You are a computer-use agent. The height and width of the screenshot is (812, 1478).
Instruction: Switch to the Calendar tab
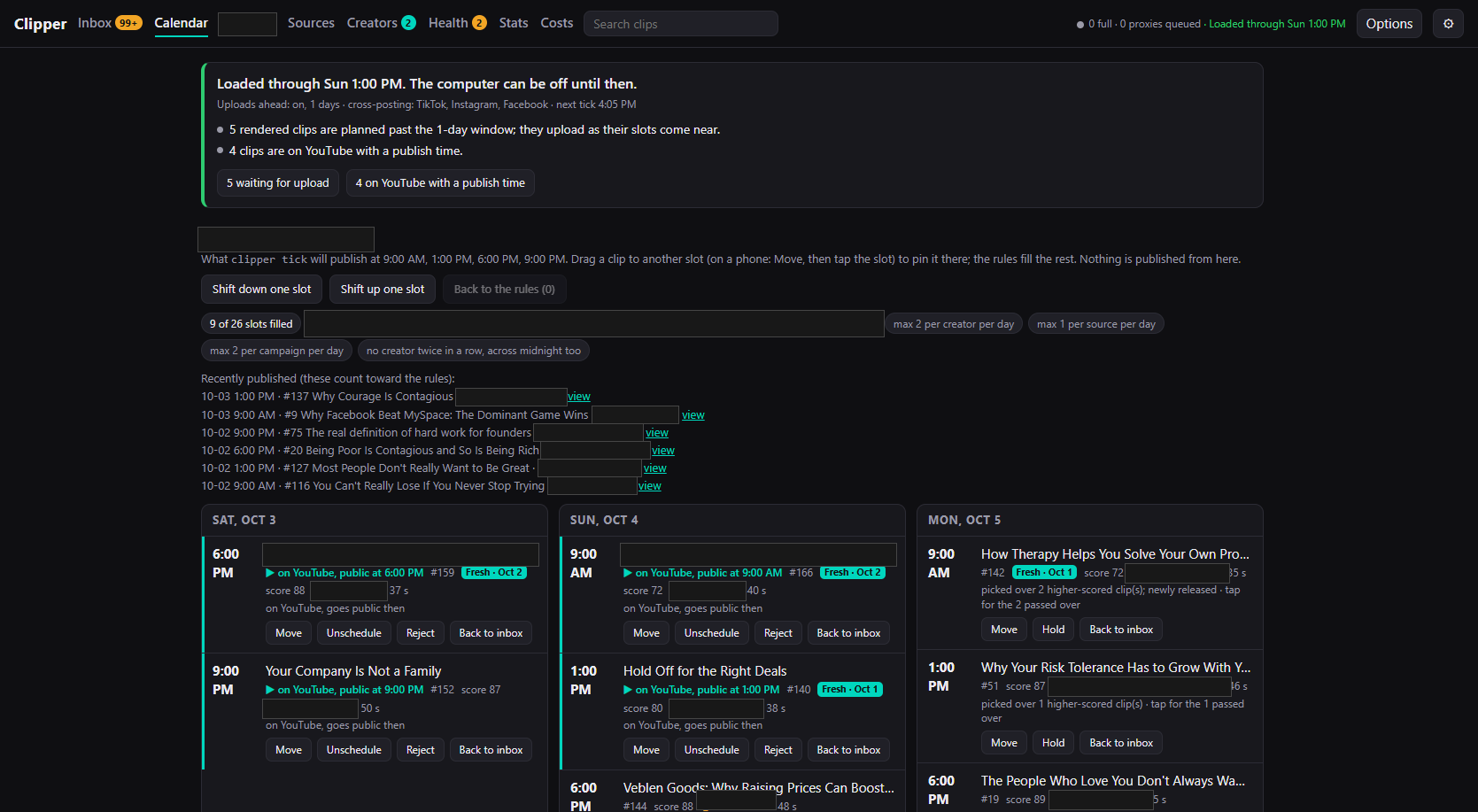[x=181, y=23]
